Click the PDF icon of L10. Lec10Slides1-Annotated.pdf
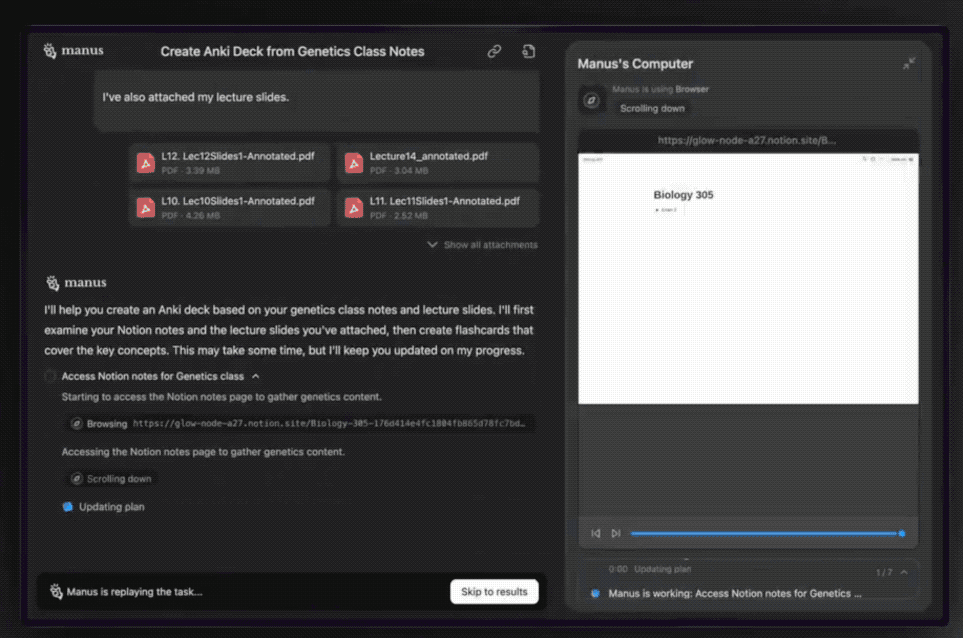Image resolution: width=963 pixels, height=638 pixels. pyautogui.click(x=146, y=208)
